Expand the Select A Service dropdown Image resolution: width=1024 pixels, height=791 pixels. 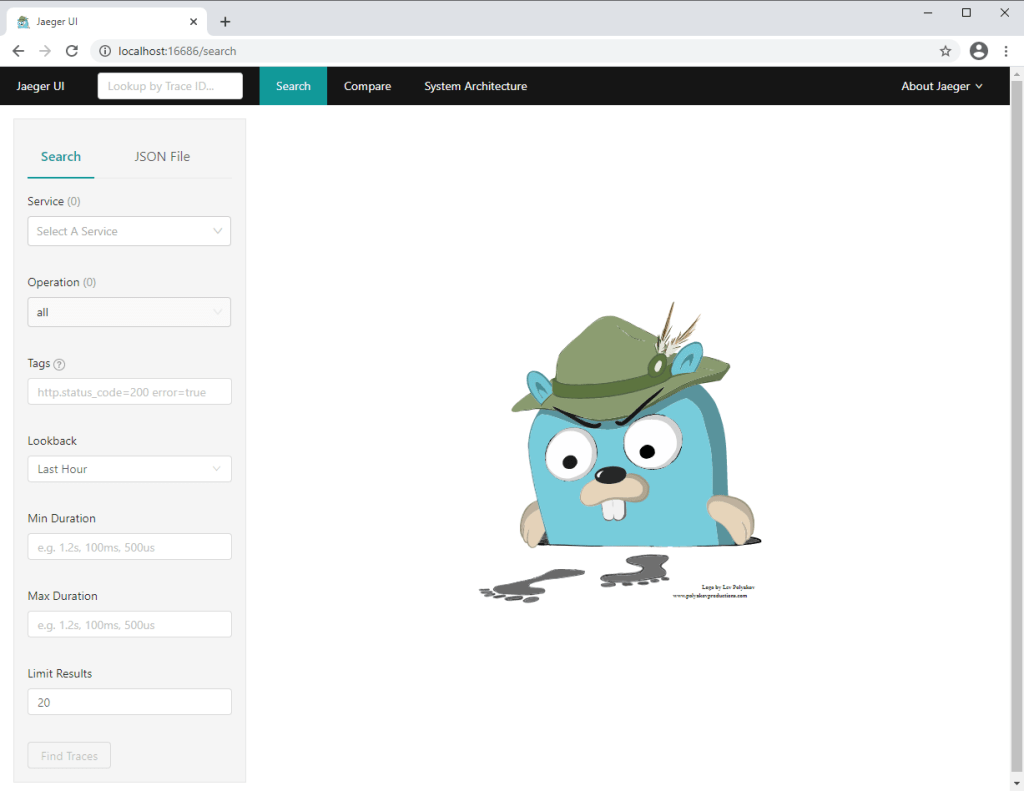[129, 231]
